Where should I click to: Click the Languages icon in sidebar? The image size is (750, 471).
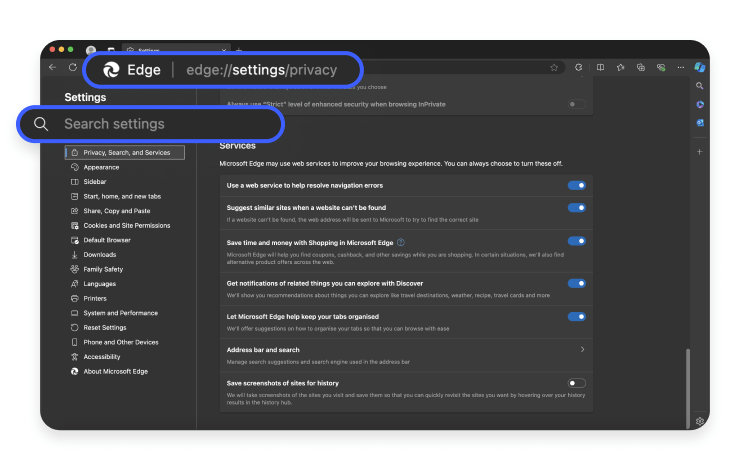[75, 284]
